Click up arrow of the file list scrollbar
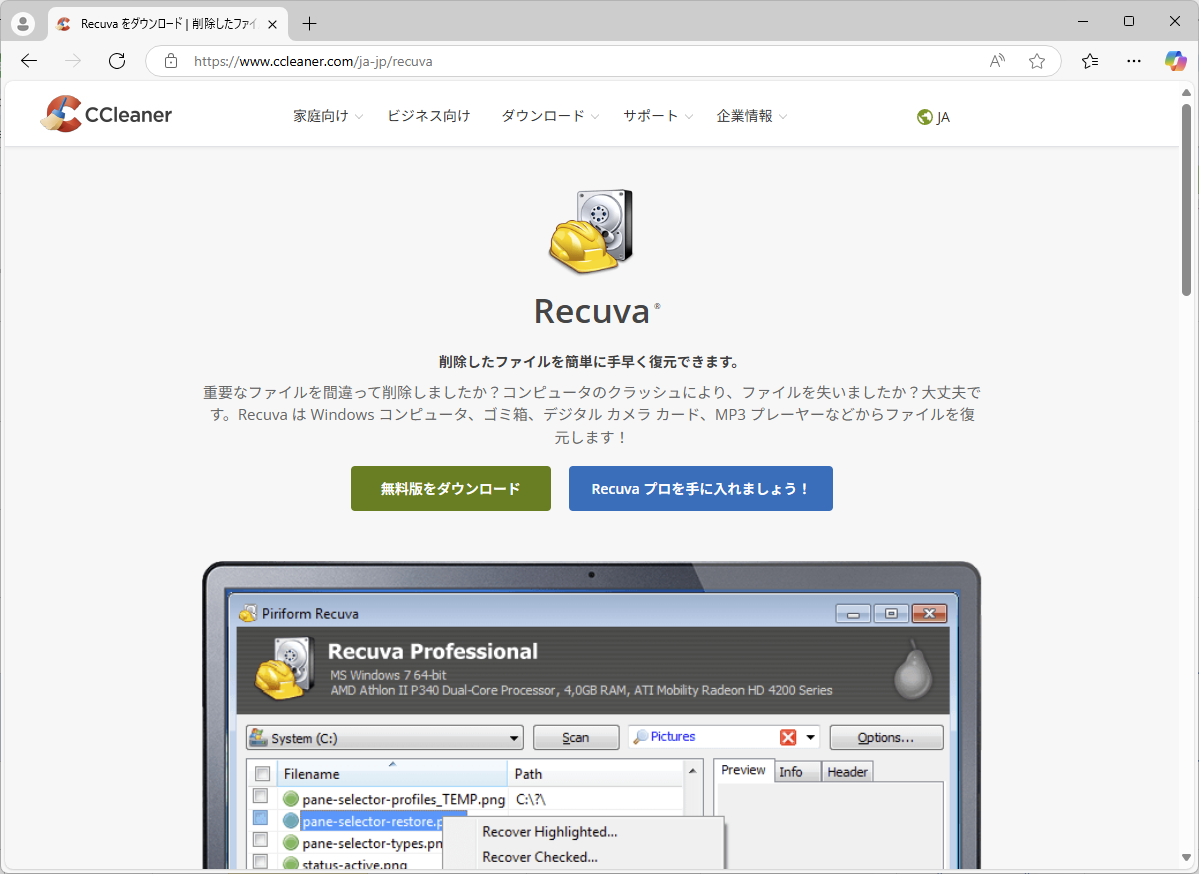1199x874 pixels. tap(692, 771)
